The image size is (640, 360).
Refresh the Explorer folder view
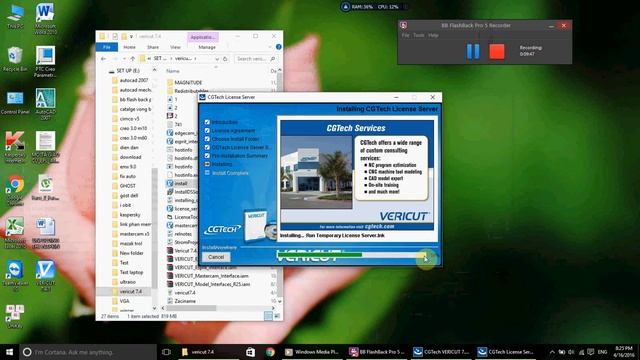click(x=225, y=59)
